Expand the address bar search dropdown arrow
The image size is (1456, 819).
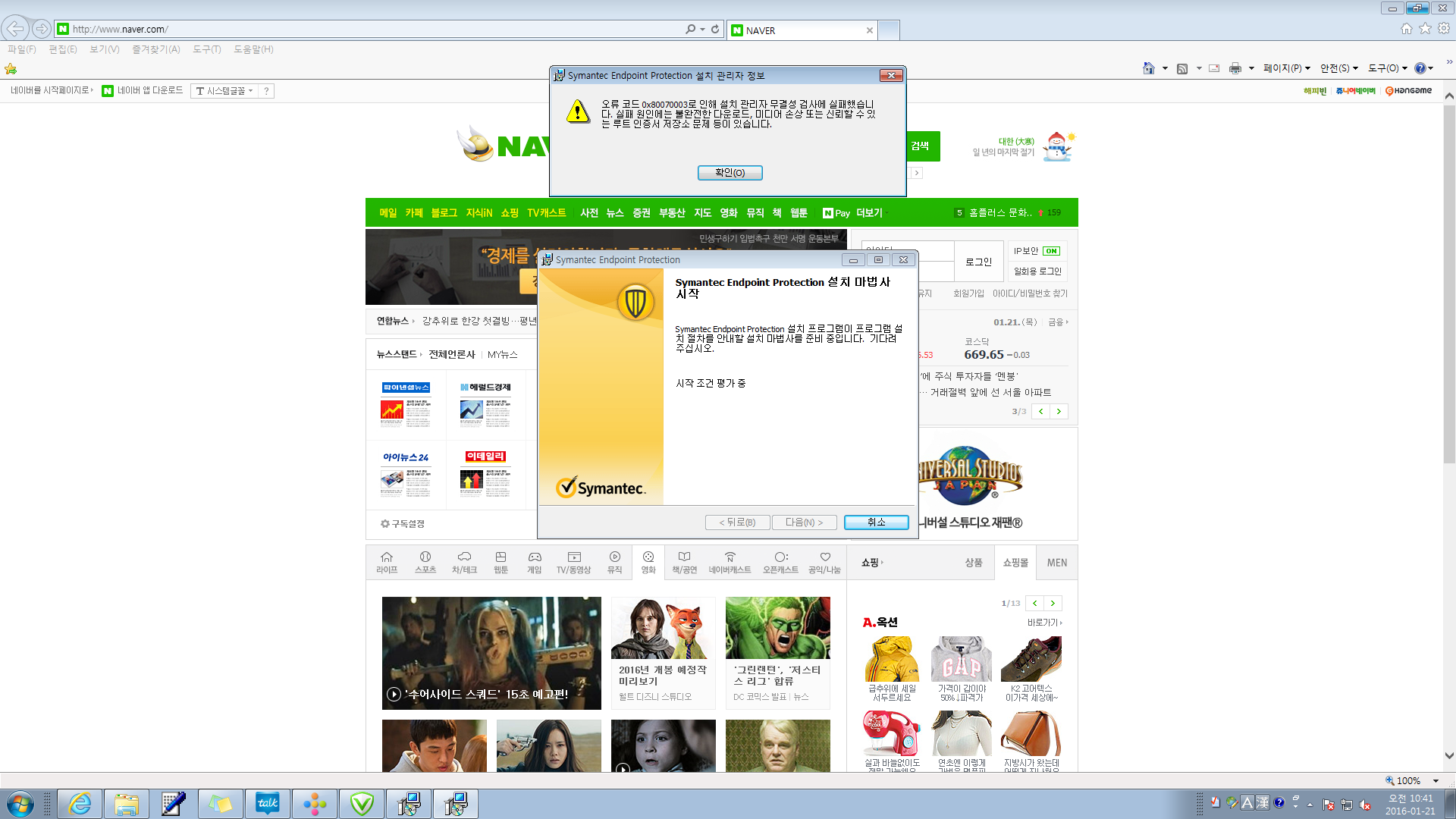coord(702,29)
